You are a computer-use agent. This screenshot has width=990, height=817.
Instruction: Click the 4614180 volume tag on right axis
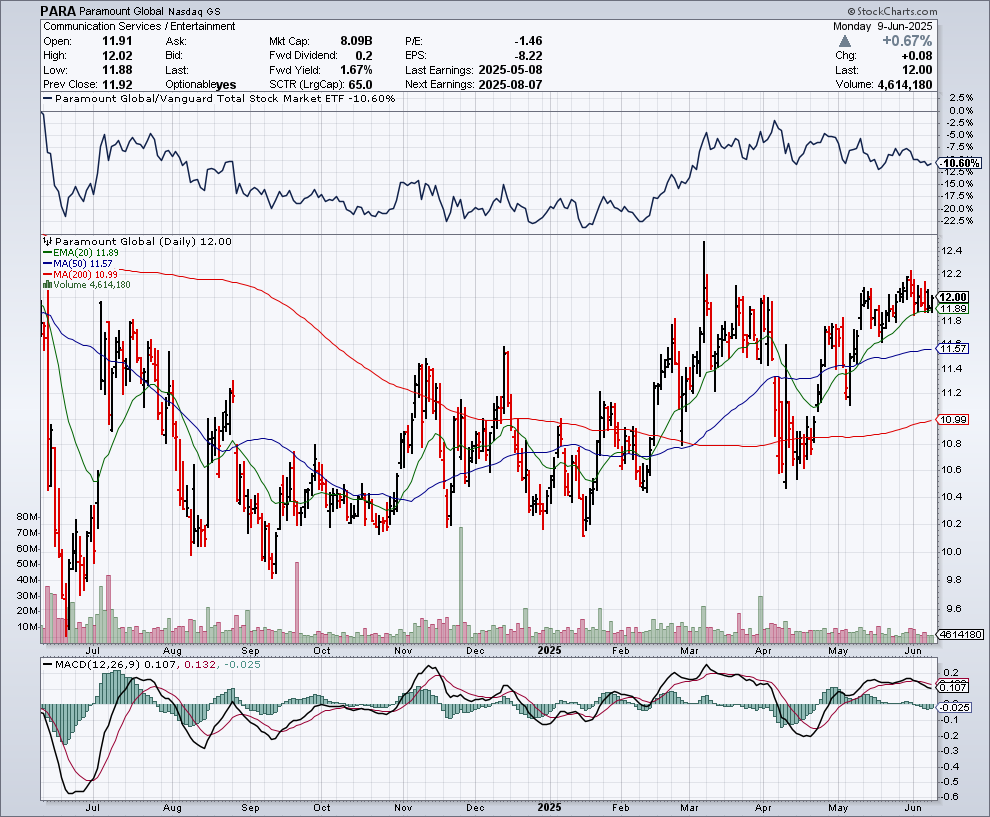(960, 635)
